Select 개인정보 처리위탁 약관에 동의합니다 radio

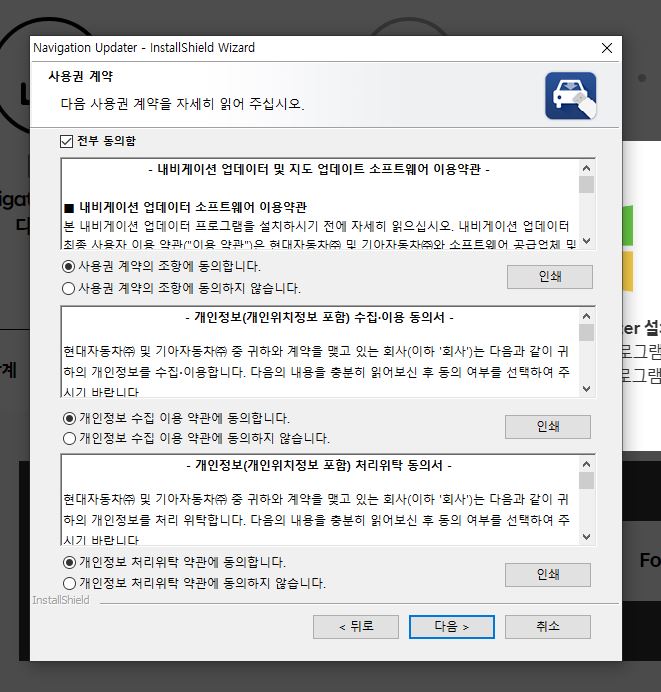pyautogui.click(x=69, y=562)
